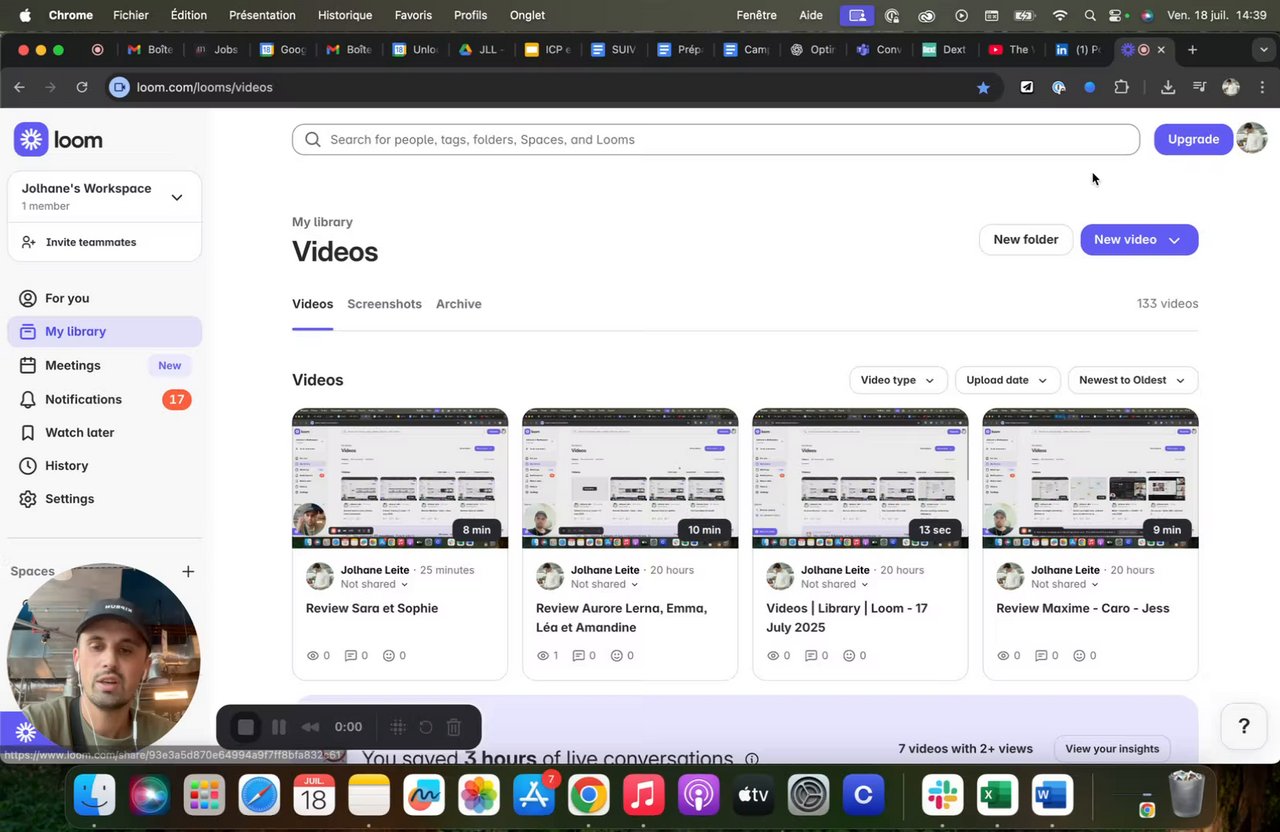Viewport: 1280px width, 832px height.
Task: Go to My library in sidebar
Action: tap(104, 331)
